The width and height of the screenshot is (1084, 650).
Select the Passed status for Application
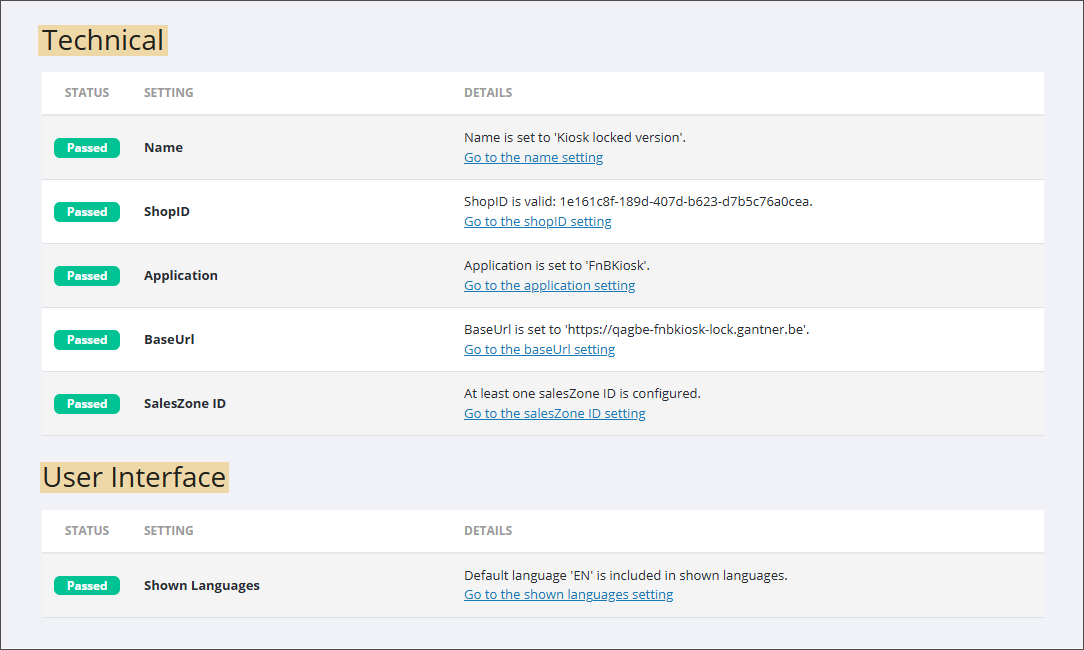click(x=87, y=276)
